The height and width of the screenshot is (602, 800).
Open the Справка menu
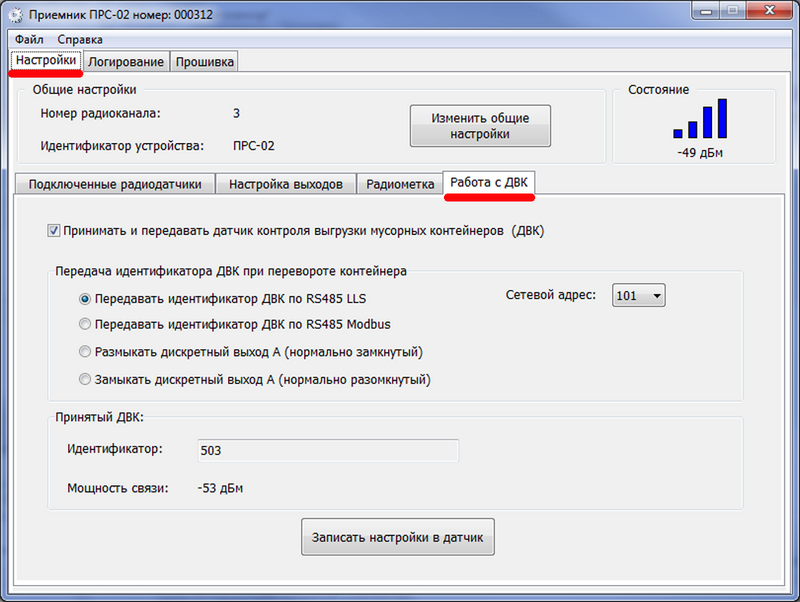[80, 39]
